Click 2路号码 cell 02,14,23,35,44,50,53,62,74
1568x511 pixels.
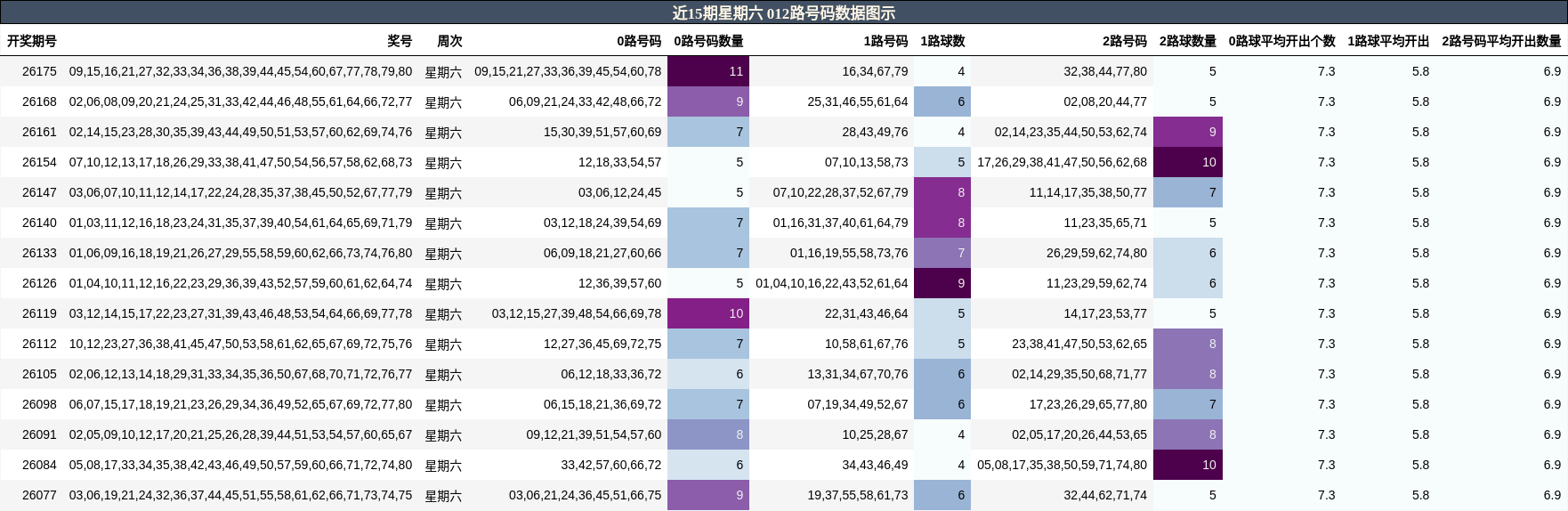[1071, 132]
